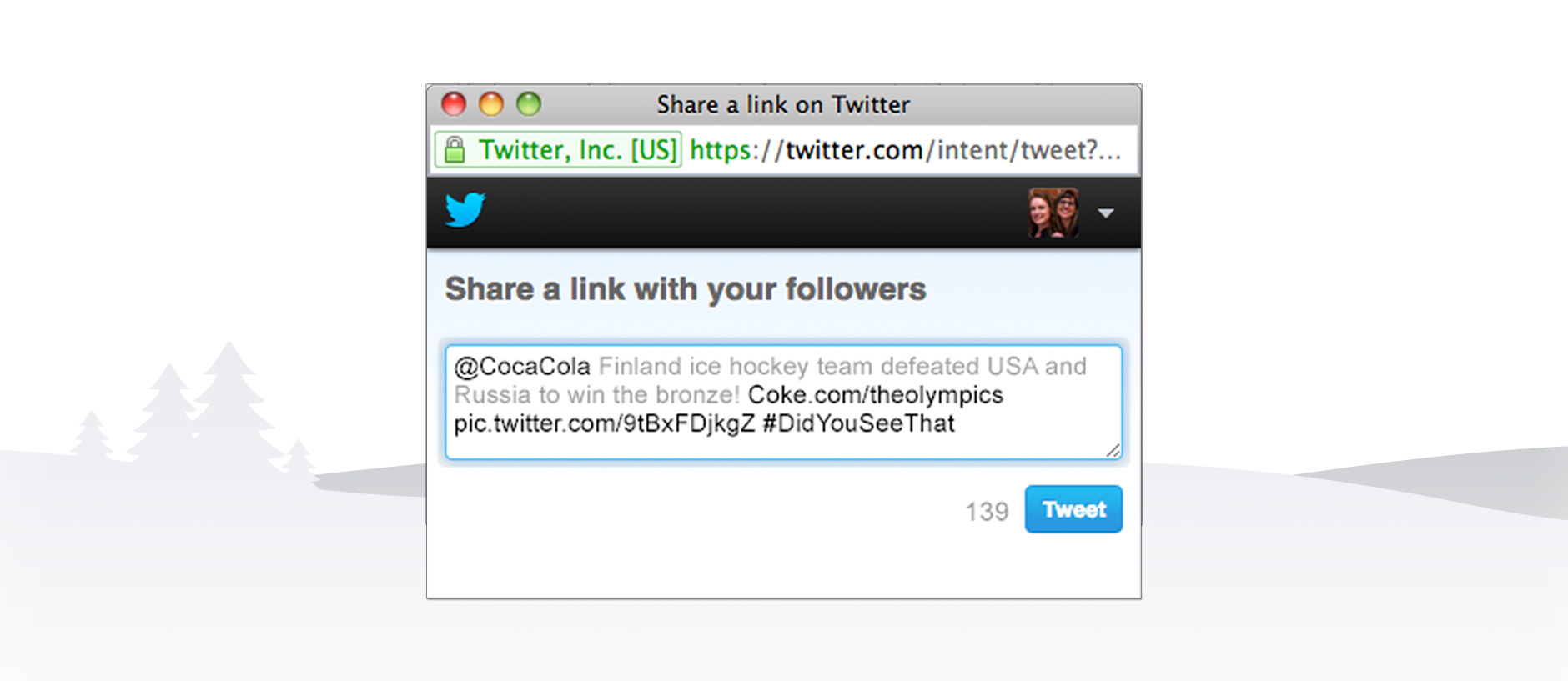Click the Twitter bird logo
Image resolution: width=1568 pixels, height=681 pixels.
point(465,210)
